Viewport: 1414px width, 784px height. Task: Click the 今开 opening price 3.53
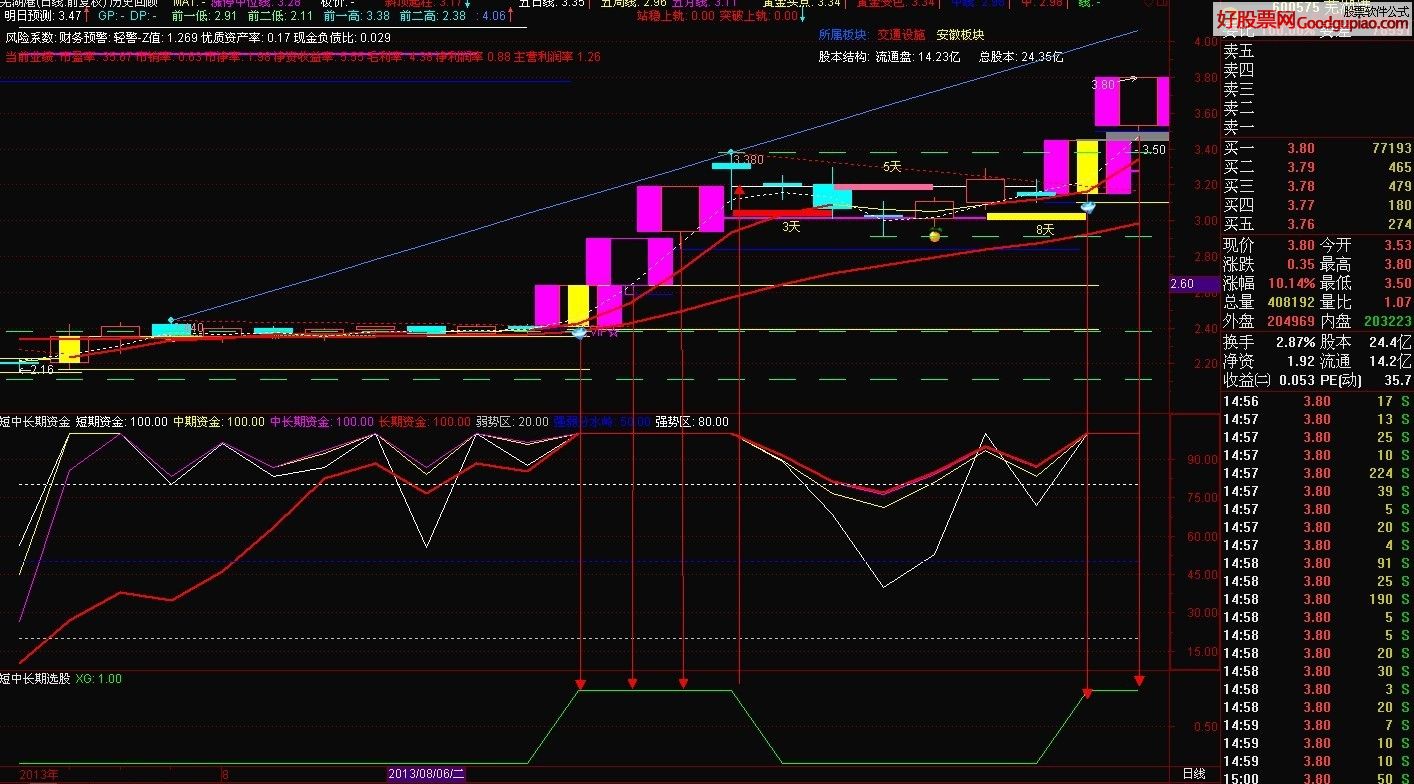pyautogui.click(x=1397, y=245)
